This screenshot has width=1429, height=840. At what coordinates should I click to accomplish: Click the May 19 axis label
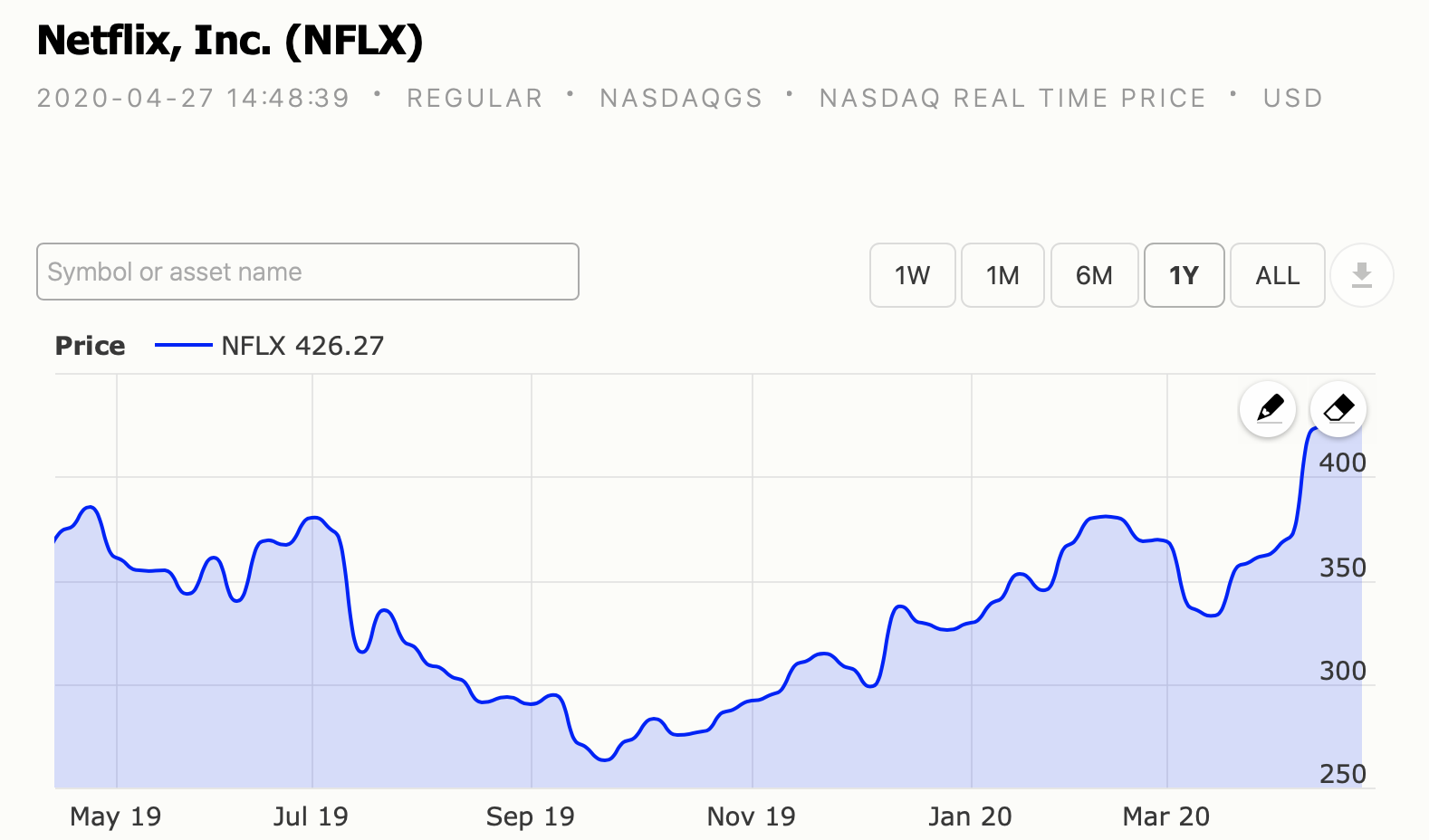[x=116, y=816]
